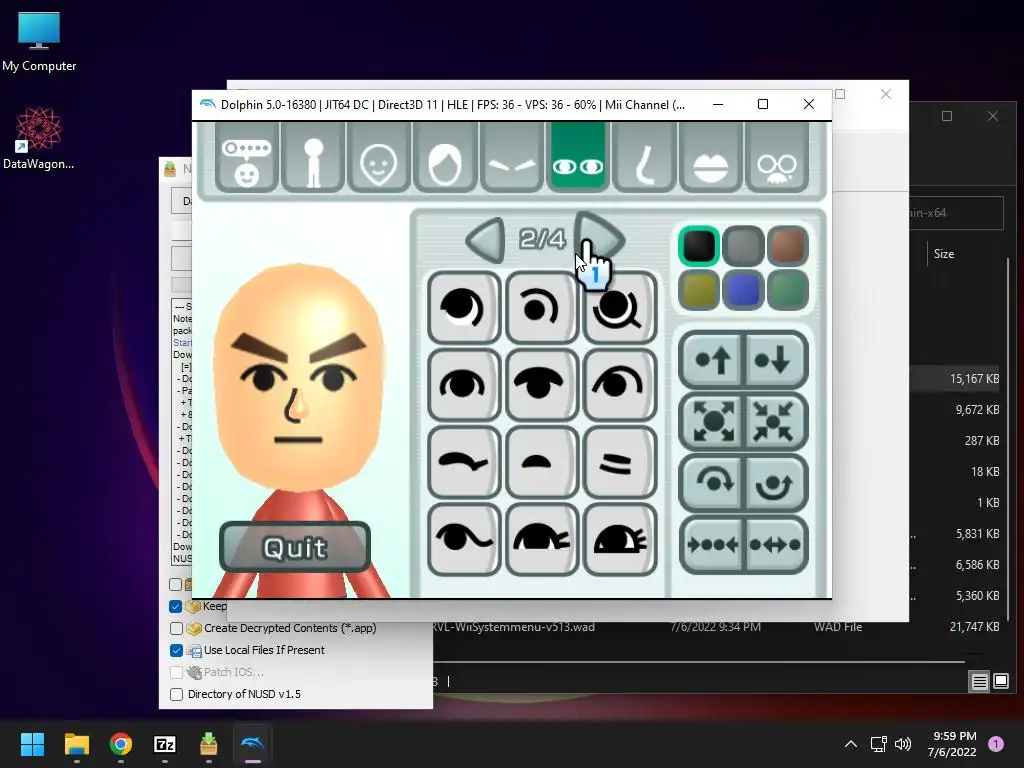The image size is (1024, 768).
Task: Select the 21,747 KB WAD File row
Action: point(717,627)
